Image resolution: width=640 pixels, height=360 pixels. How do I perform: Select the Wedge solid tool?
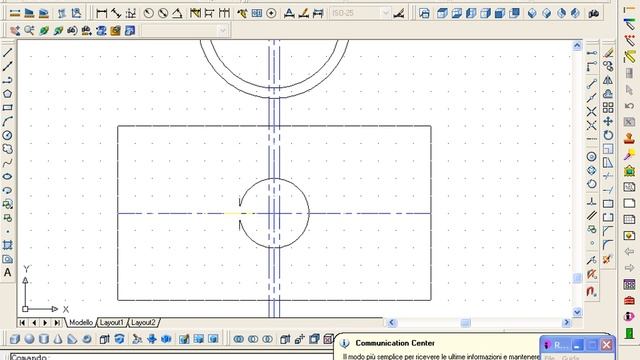point(72,339)
